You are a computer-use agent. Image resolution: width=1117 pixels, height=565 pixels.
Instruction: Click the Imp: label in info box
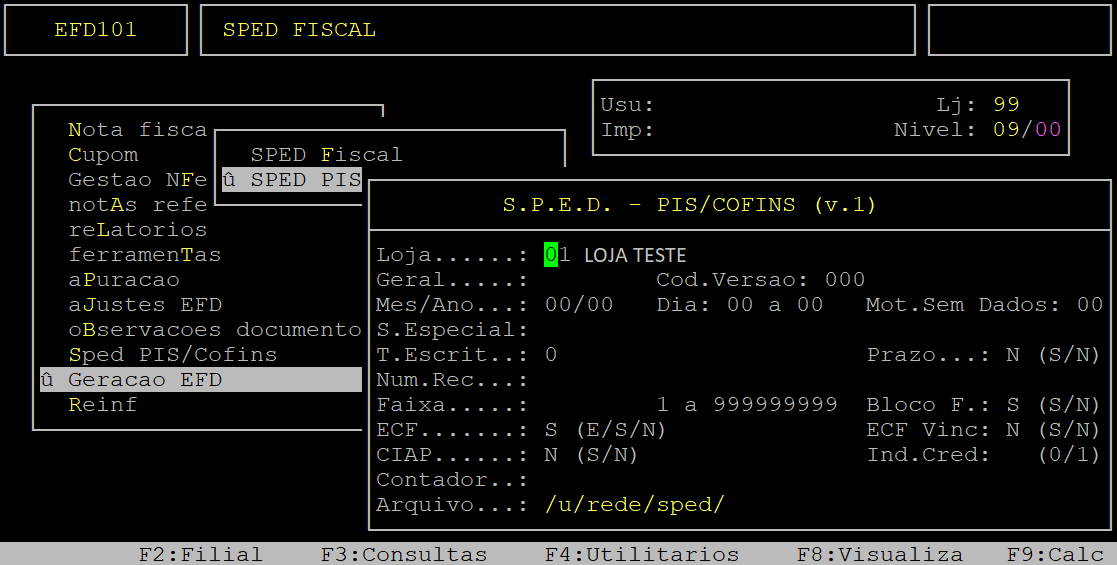click(x=627, y=130)
